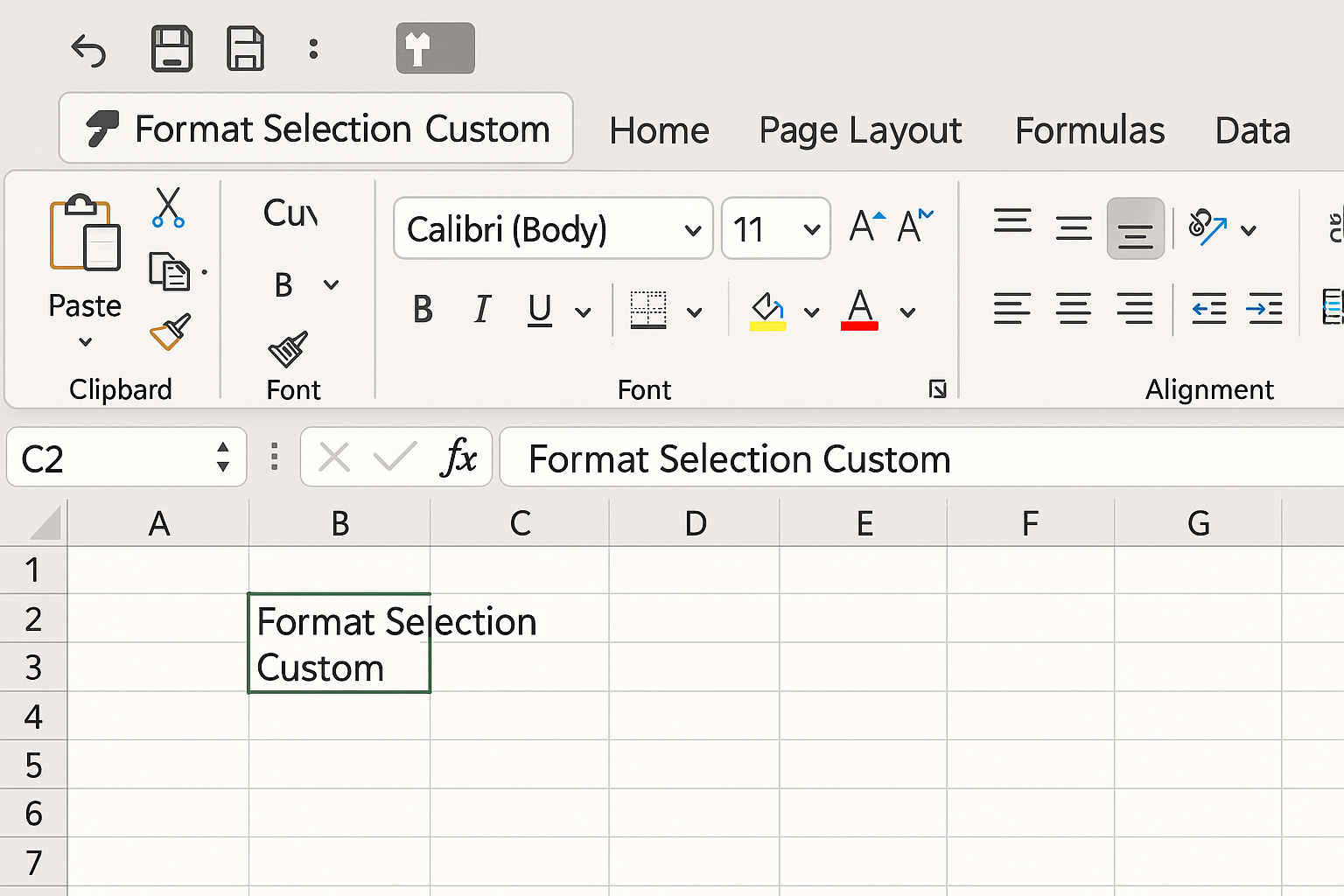Click the Cut scissors icon
Viewport: 1344px width, 896px height.
pos(168,207)
